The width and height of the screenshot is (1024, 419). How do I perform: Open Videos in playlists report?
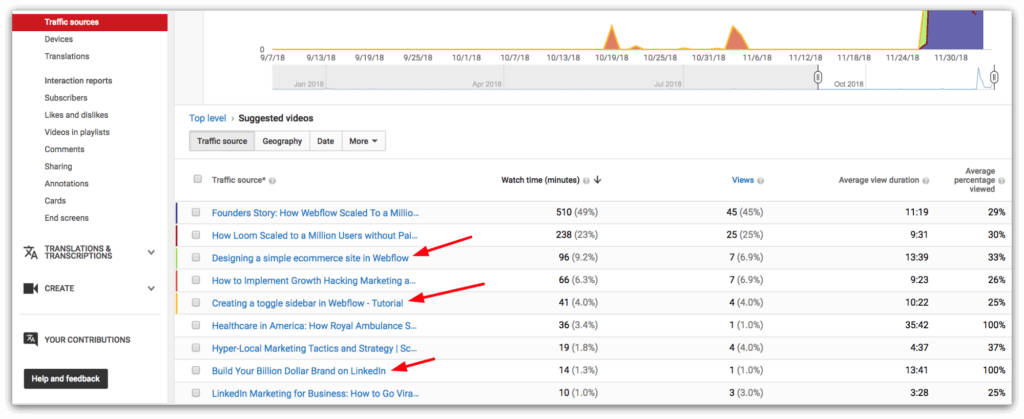[77, 132]
